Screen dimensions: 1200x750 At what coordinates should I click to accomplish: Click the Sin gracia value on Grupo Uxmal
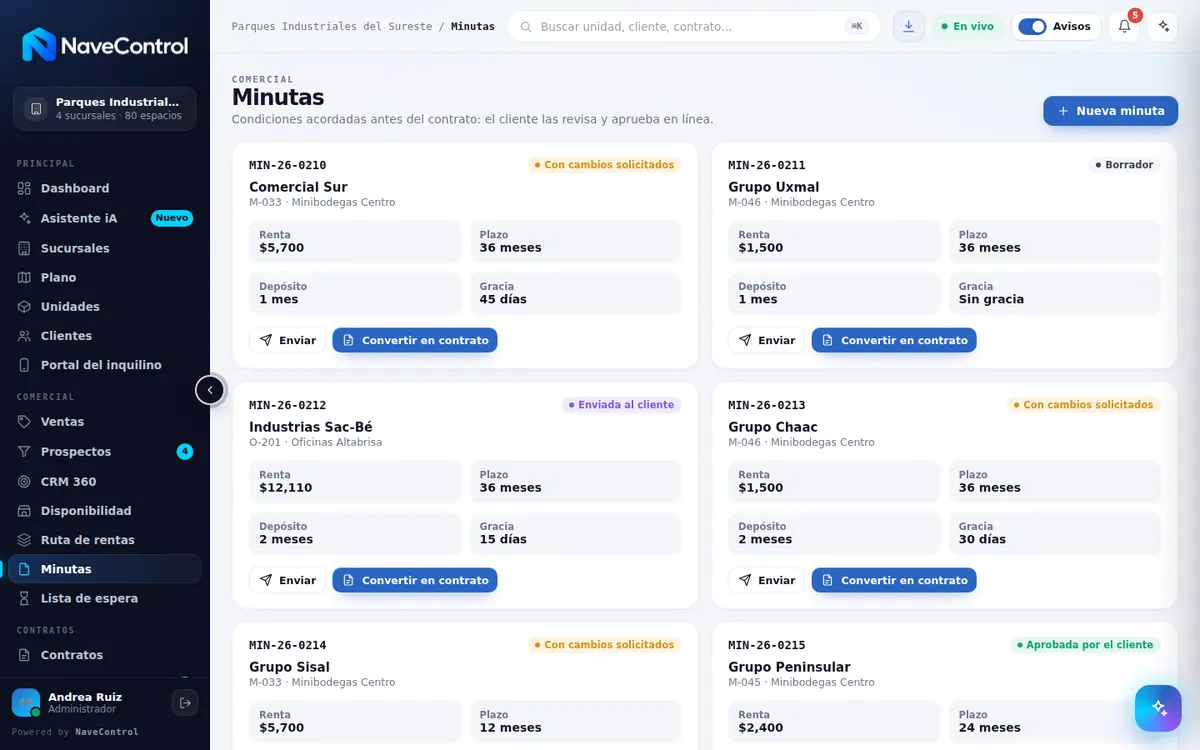tap(991, 299)
